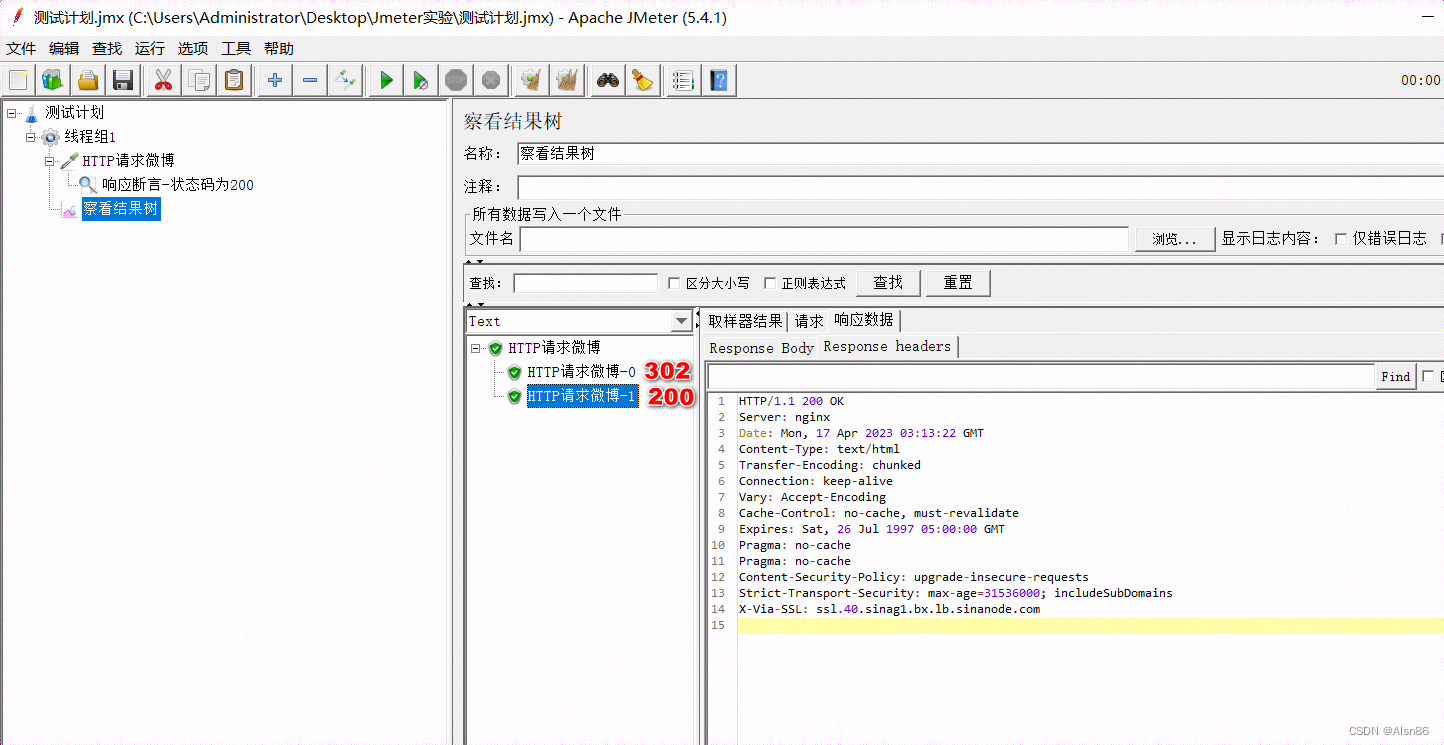
Task: Click the magnifier icon of 响应断言 node
Action: coord(88,184)
